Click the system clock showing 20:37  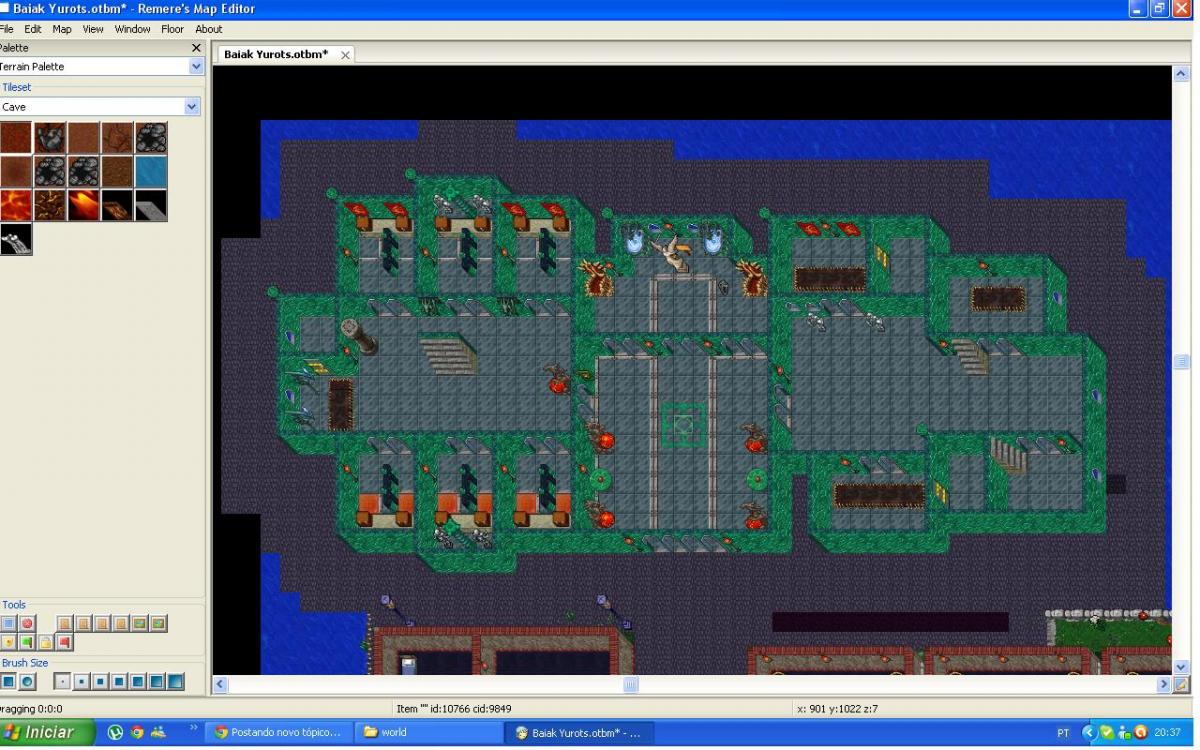coord(1167,733)
